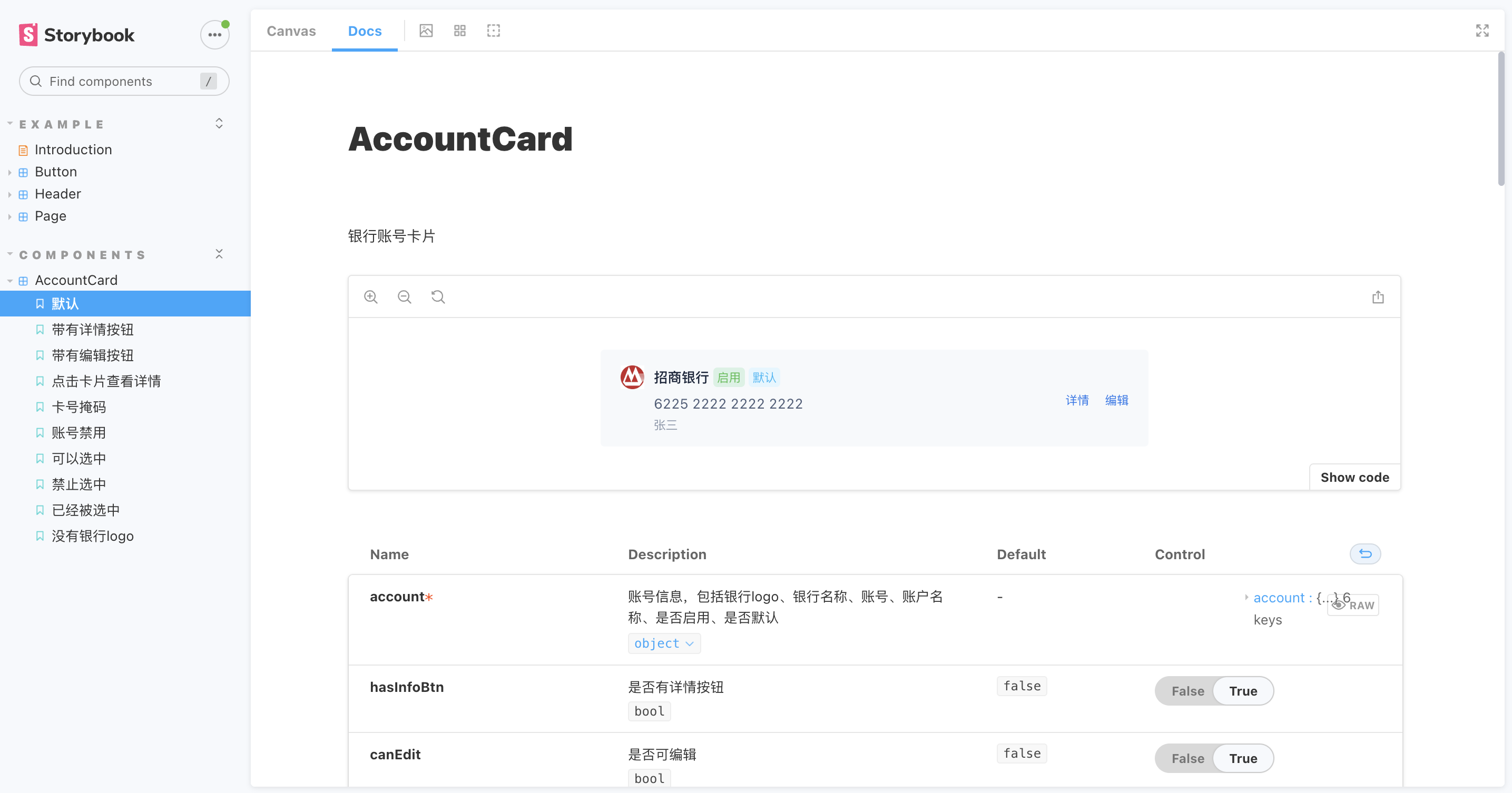The image size is (1512, 793).
Task: Set hasInfoBtn to True
Action: pyautogui.click(x=1243, y=691)
